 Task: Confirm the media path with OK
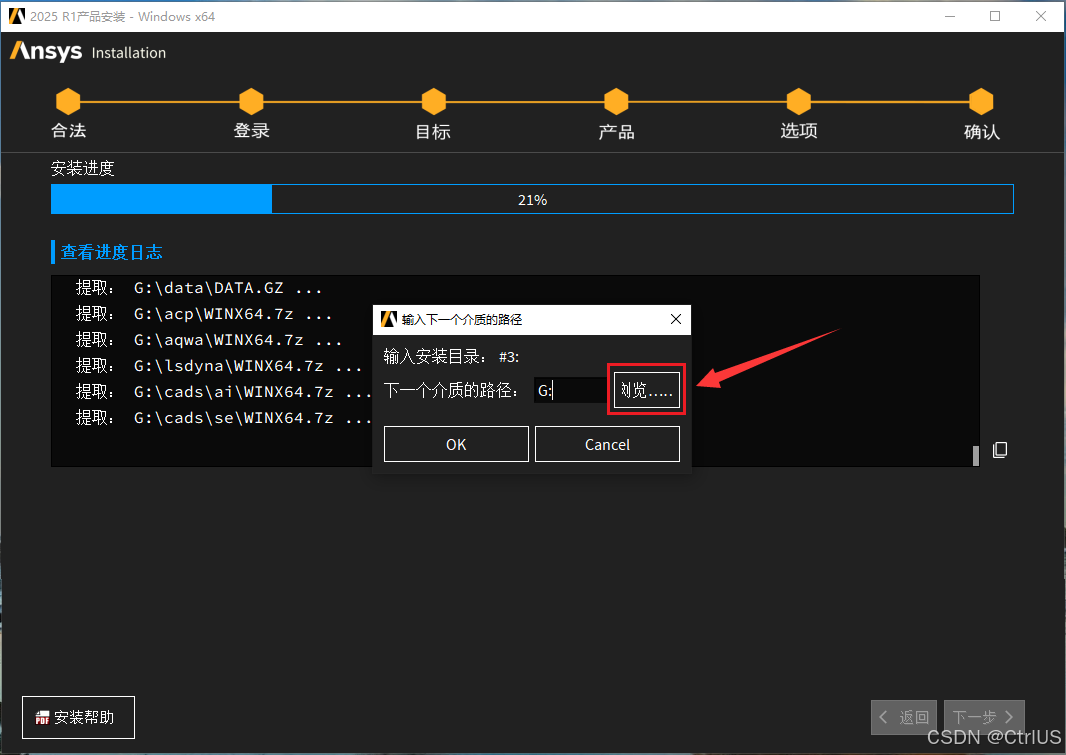(x=456, y=444)
